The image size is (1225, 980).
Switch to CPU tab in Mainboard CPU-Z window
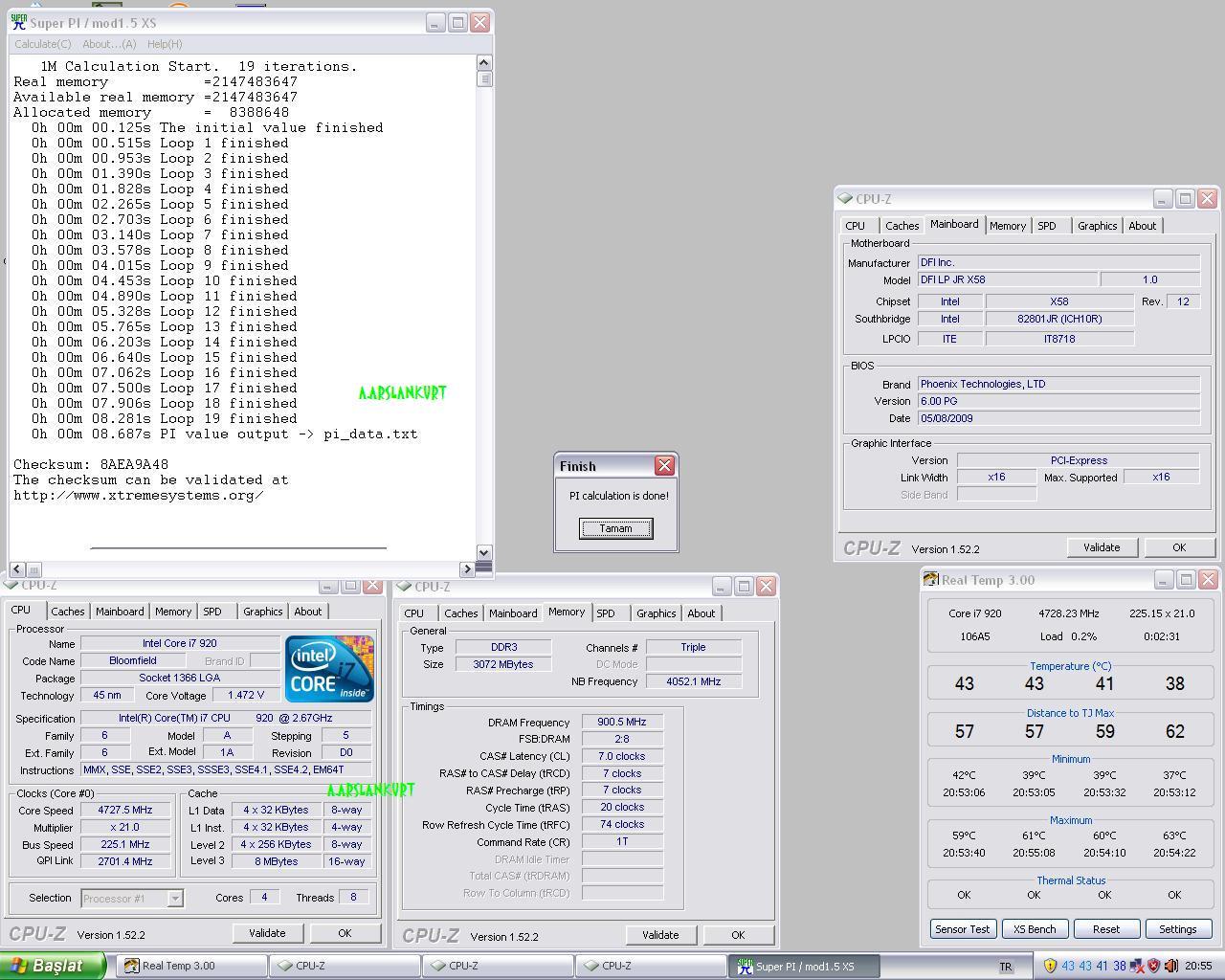(x=855, y=226)
